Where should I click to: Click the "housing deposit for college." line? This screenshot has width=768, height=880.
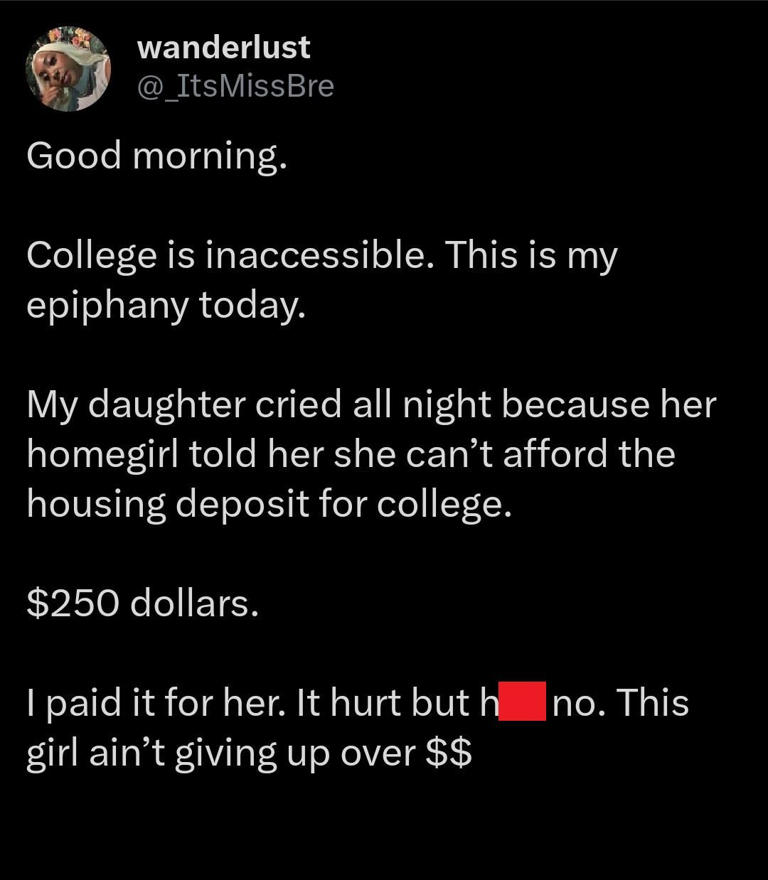[268, 504]
